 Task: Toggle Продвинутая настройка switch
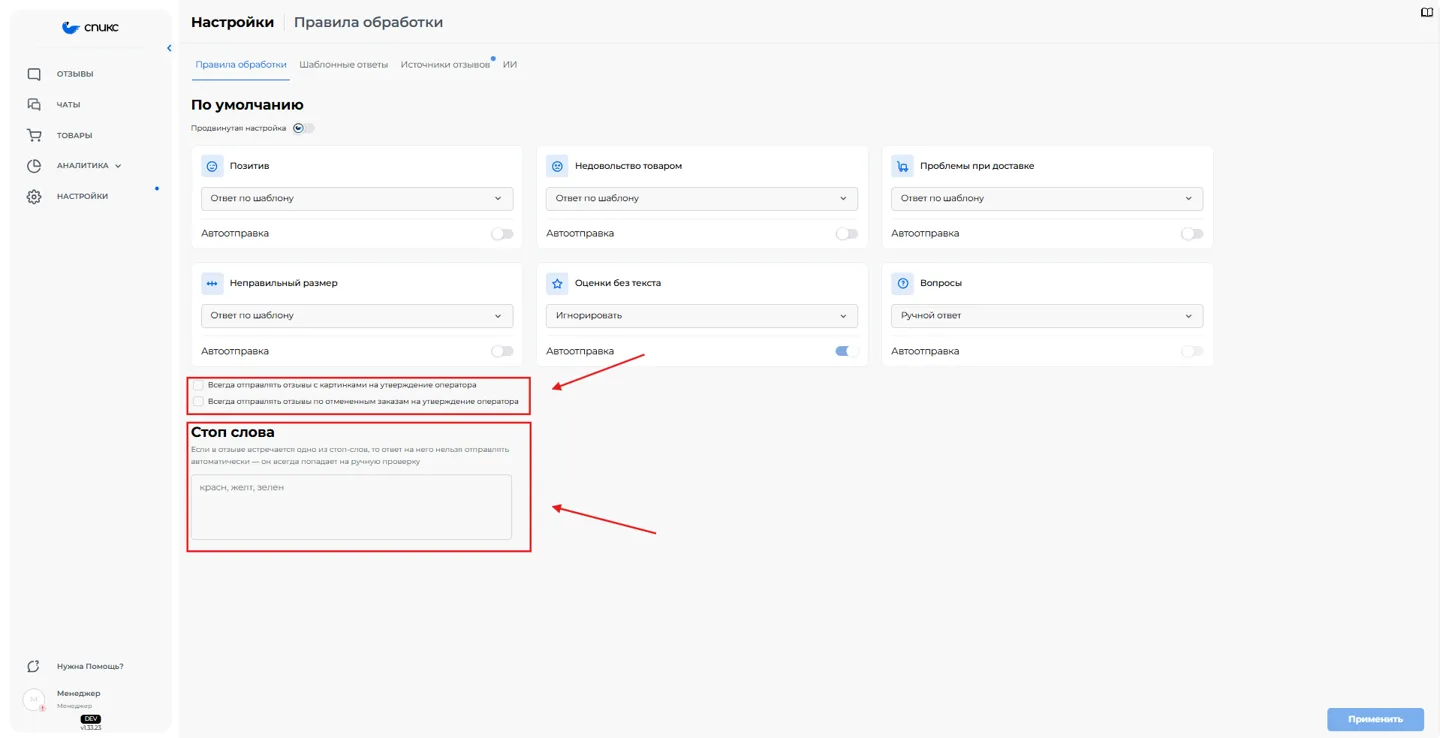(304, 128)
